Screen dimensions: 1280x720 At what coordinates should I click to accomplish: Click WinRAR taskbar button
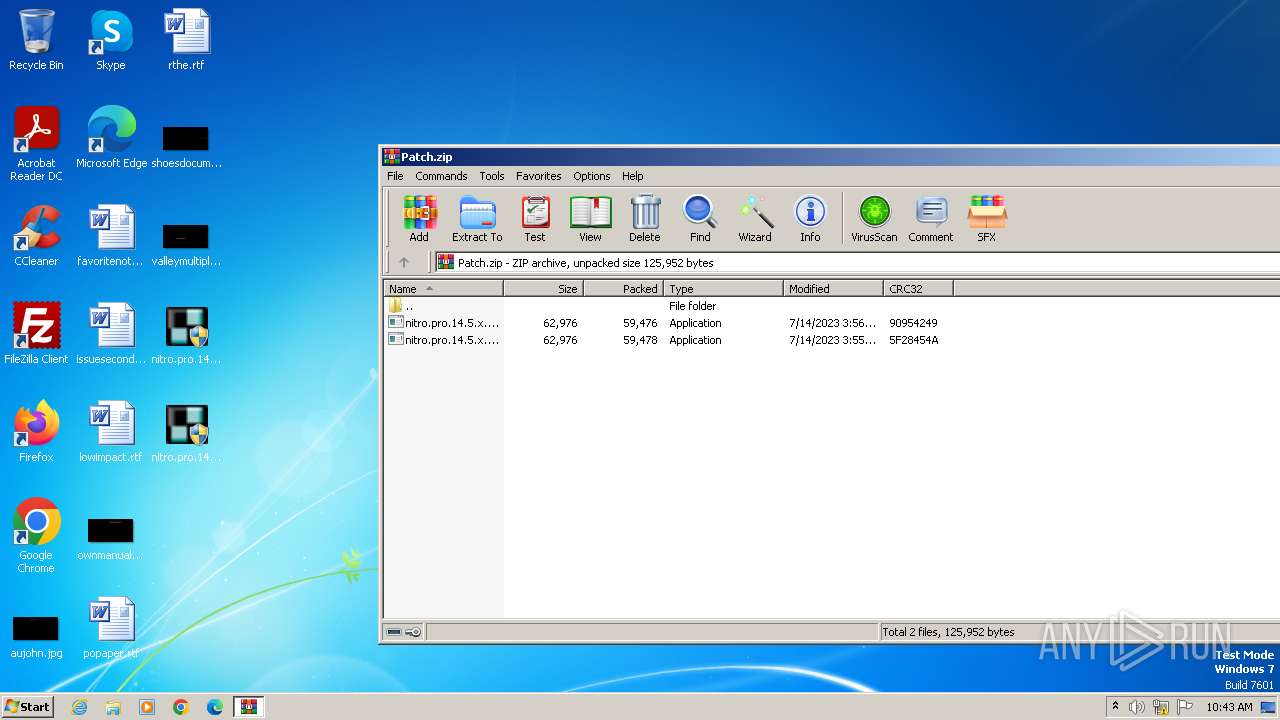click(x=249, y=707)
